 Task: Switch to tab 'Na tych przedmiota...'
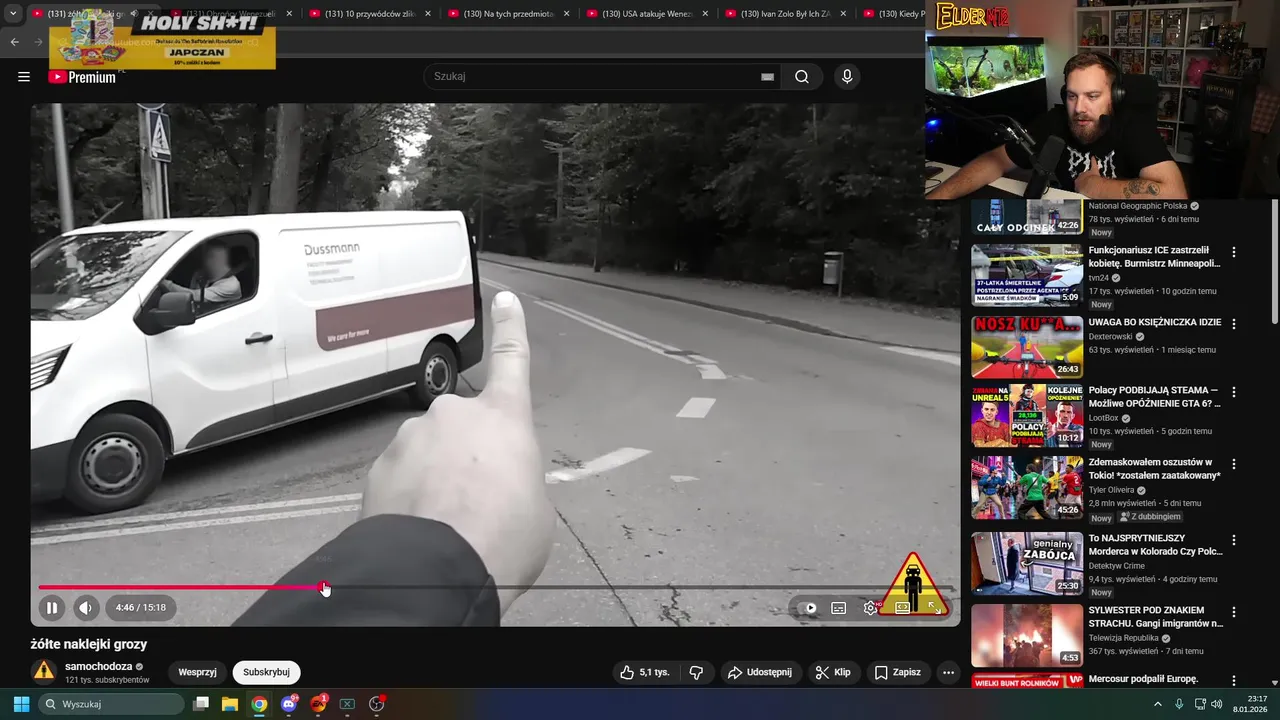coord(508,14)
